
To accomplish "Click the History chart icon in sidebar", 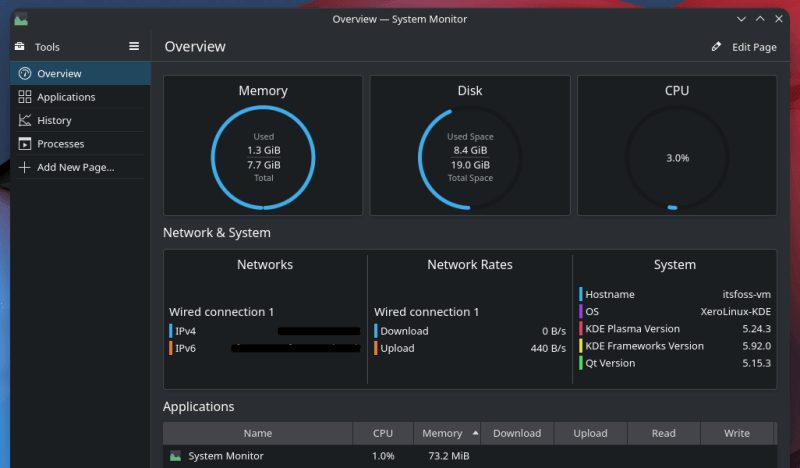I will [25, 120].
